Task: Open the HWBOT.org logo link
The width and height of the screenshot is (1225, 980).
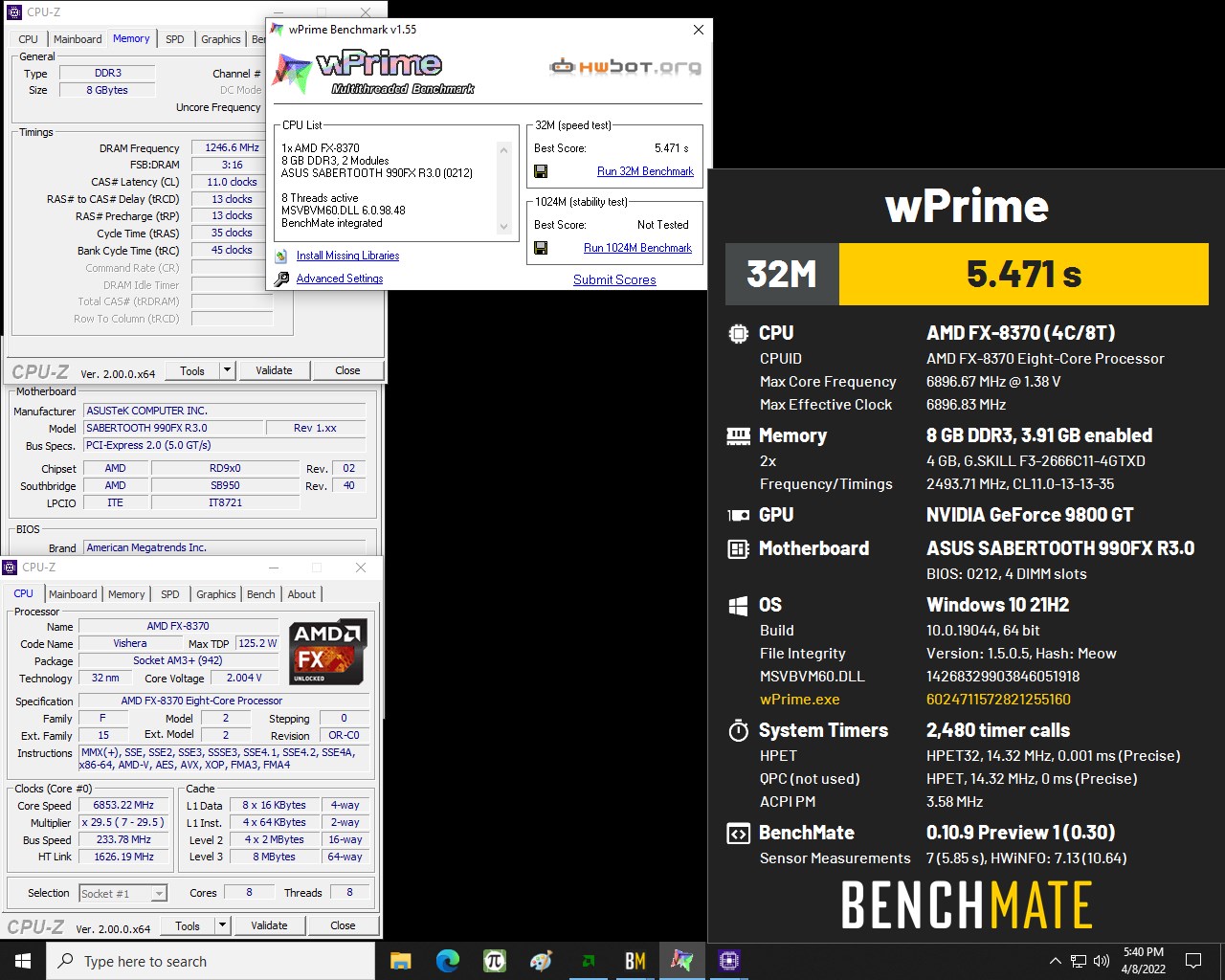Action: click(626, 66)
